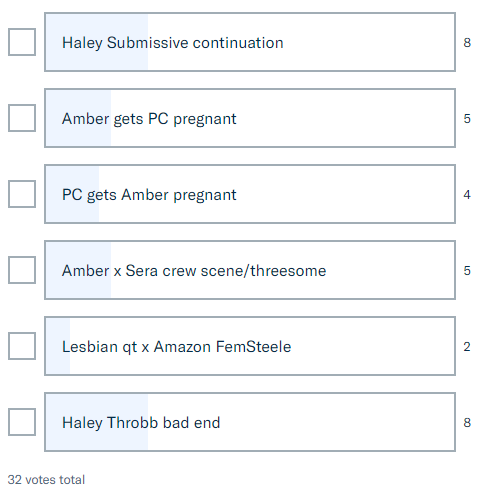
Task: Toggle the Lesbian qt x Amazon FemSteele checkbox
Action: click(22, 346)
